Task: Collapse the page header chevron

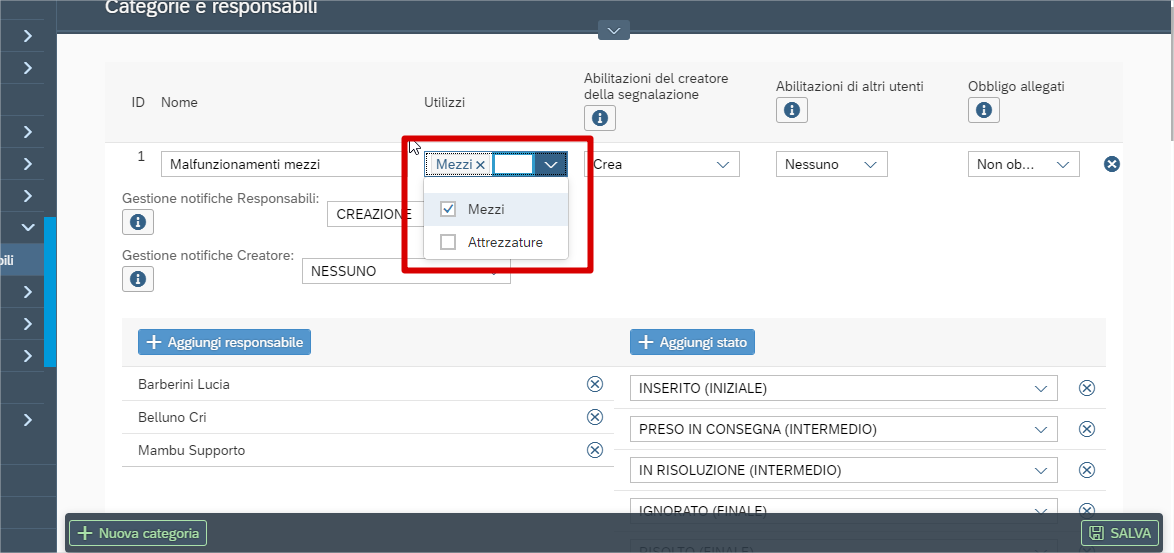Action: [x=614, y=30]
